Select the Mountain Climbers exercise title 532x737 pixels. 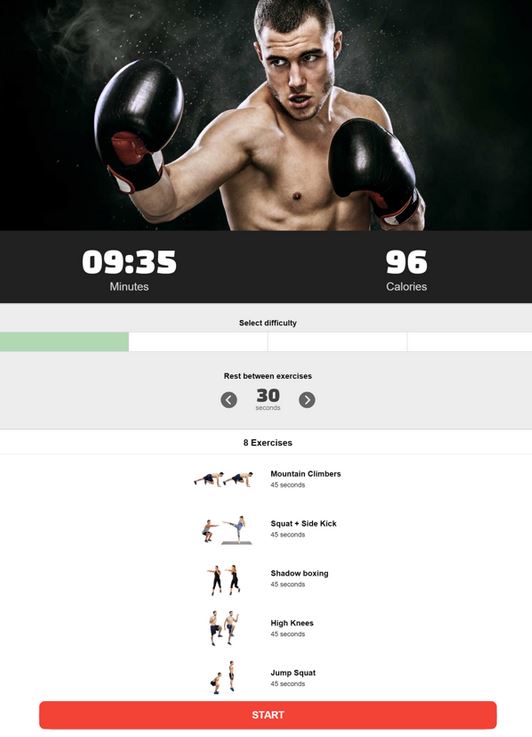click(305, 474)
